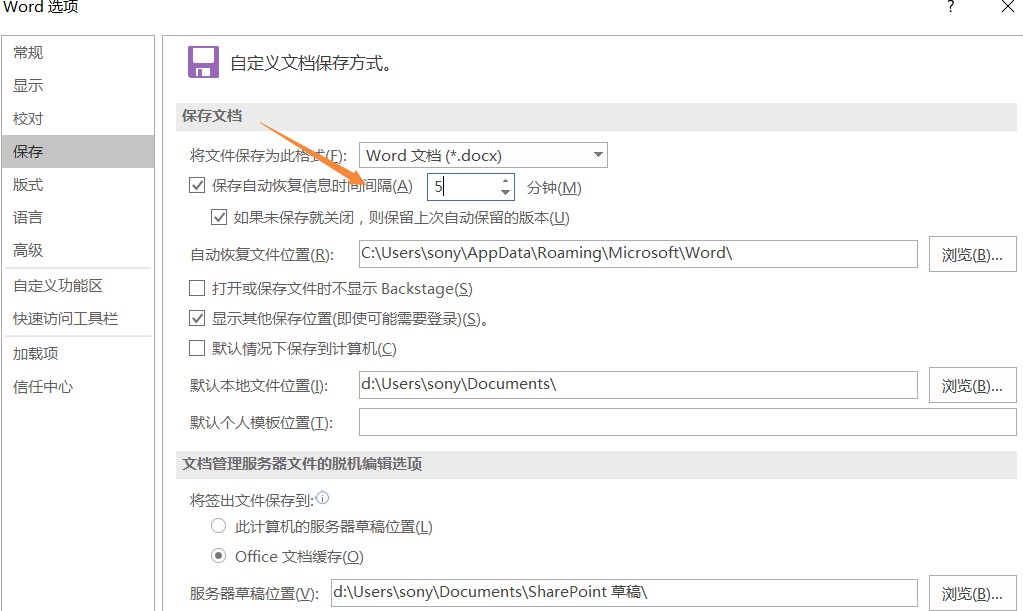Viewport: 1023px width, 611px height.
Task: Select Office 文档缓存 radio button
Action: 219,556
